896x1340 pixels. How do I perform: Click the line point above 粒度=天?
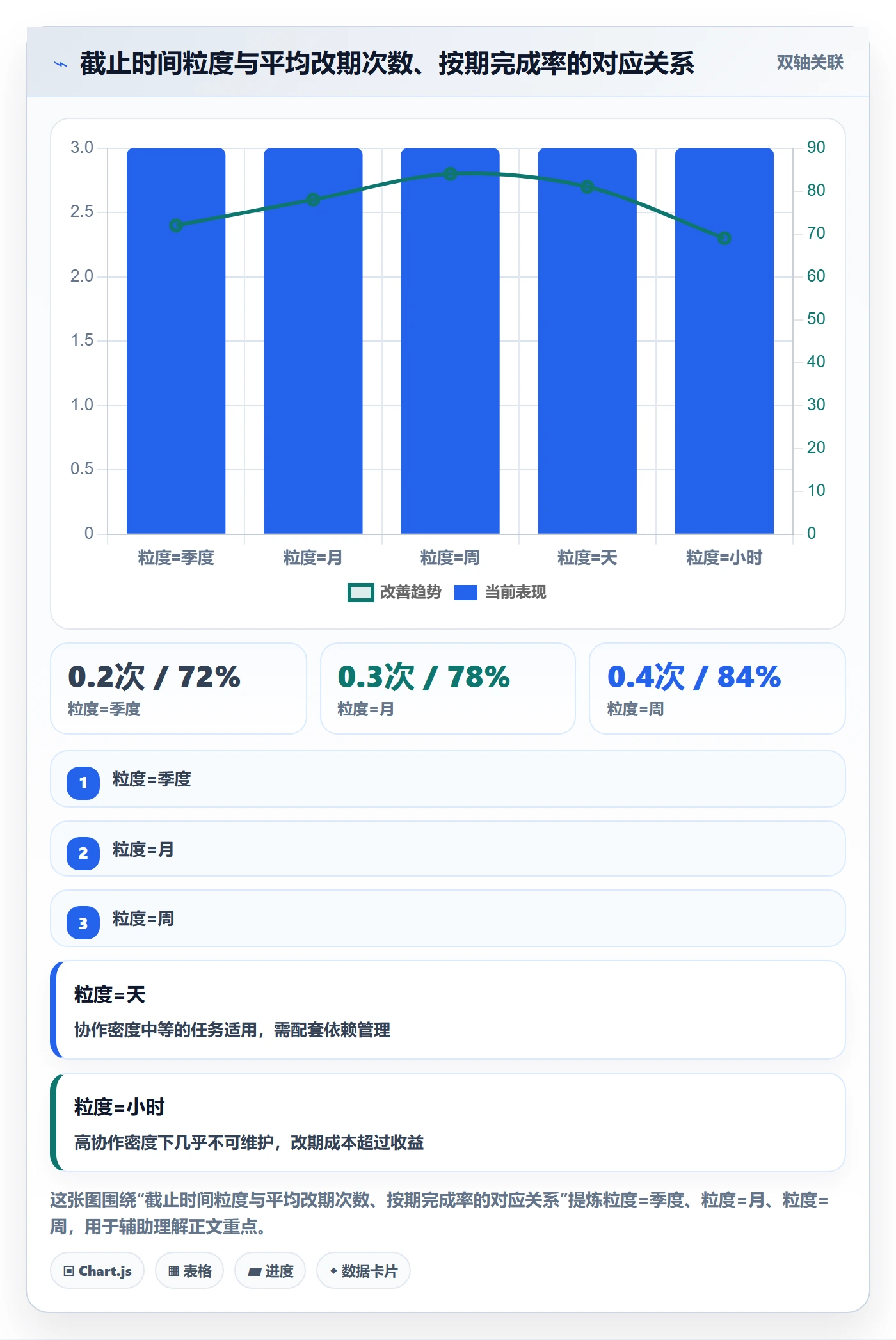point(588,187)
